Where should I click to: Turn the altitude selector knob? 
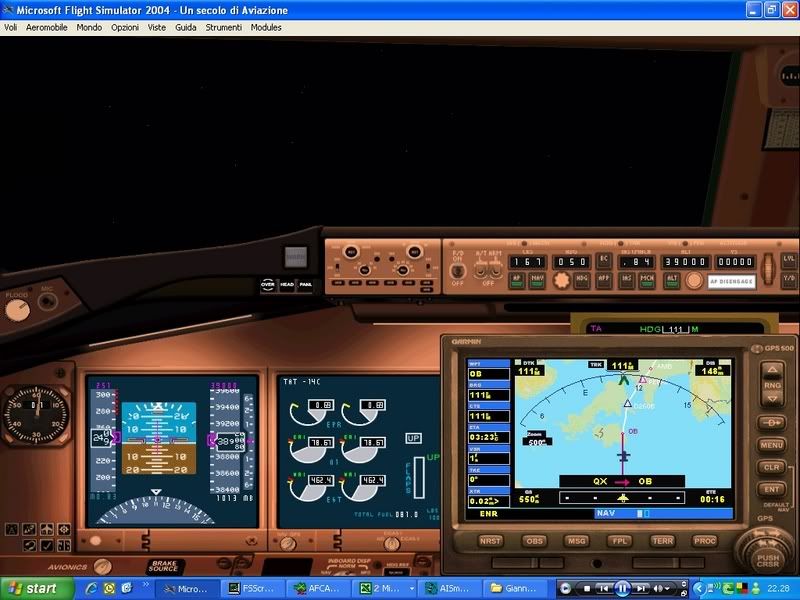click(693, 280)
